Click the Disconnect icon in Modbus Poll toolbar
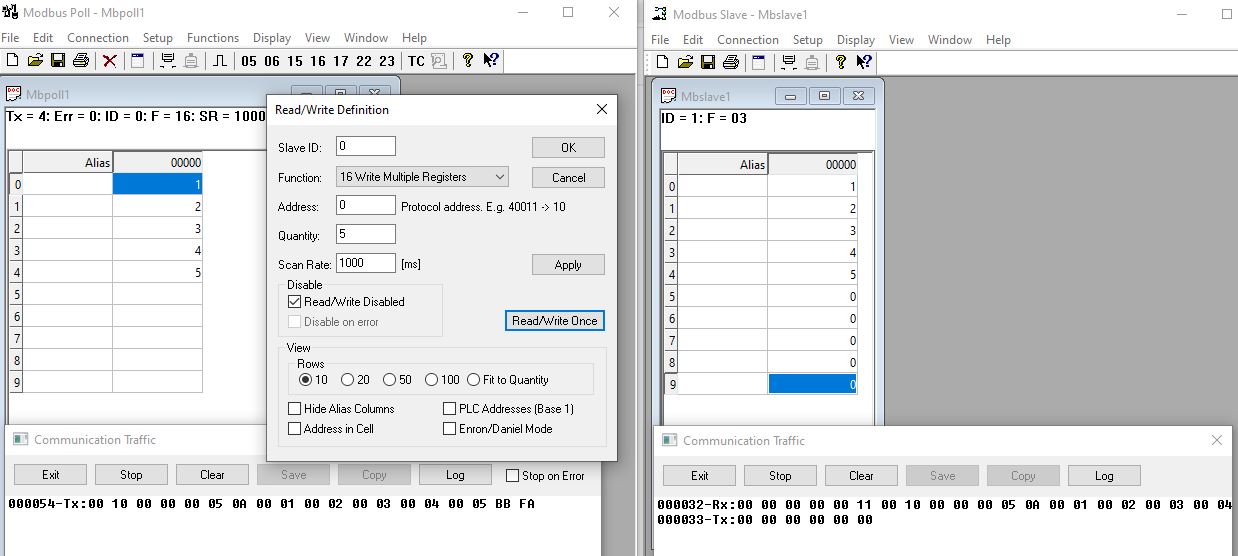Image resolution: width=1238 pixels, height=556 pixels. coord(191,61)
